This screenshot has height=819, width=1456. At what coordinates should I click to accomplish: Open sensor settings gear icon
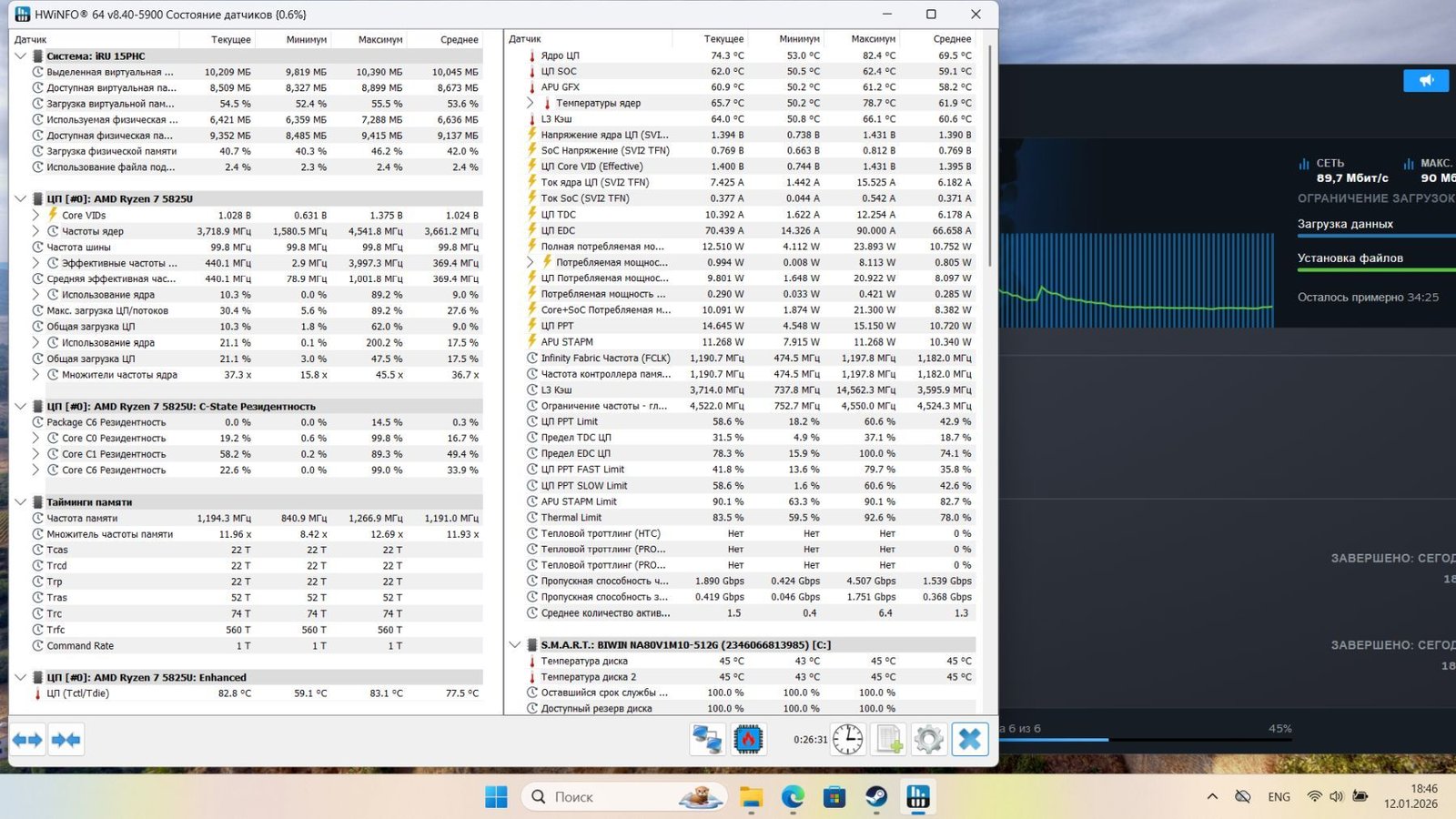929,740
